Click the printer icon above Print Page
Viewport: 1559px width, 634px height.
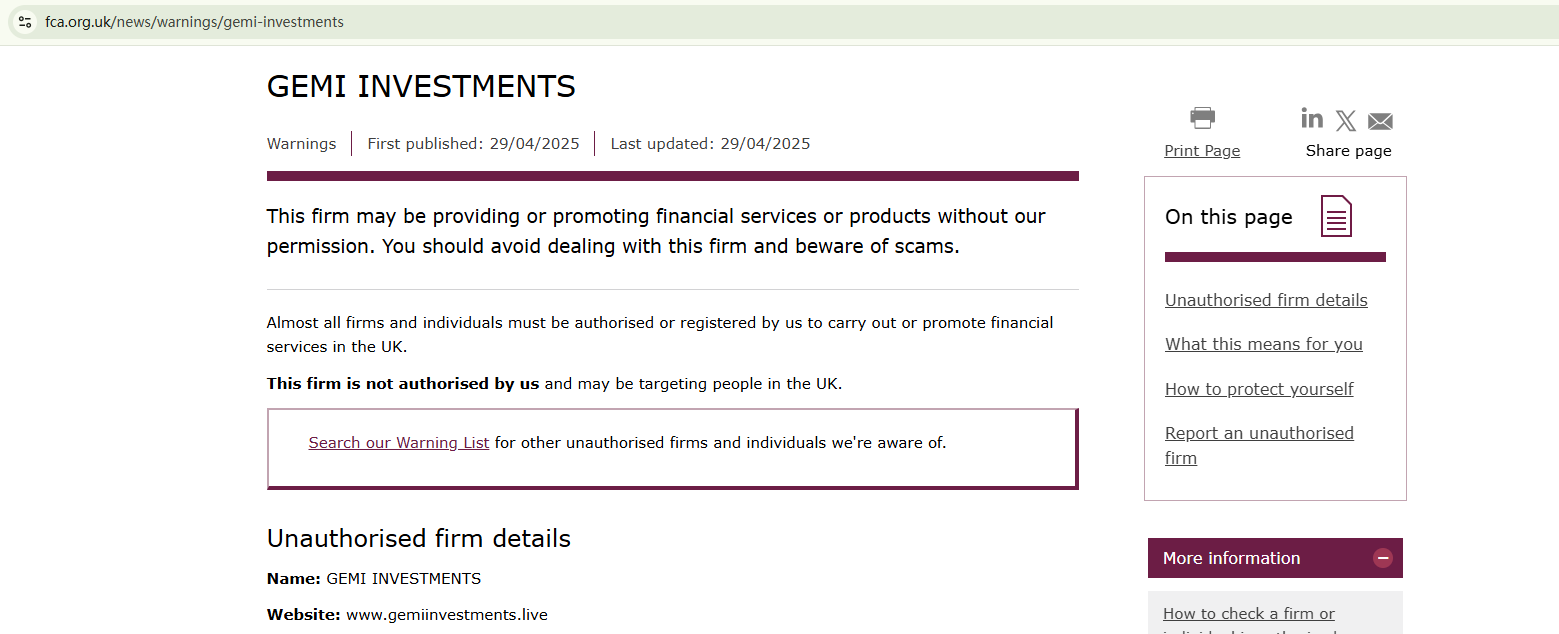[1202, 118]
